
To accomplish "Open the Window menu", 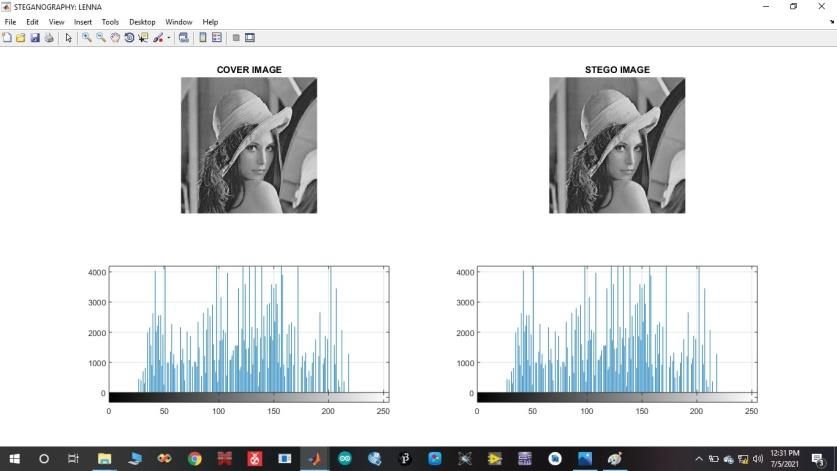I will (x=178, y=22).
